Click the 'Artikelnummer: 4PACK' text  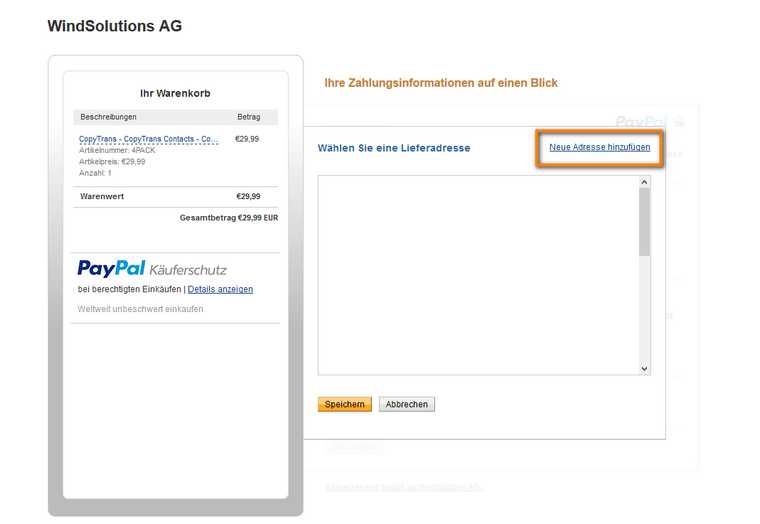[117, 150]
